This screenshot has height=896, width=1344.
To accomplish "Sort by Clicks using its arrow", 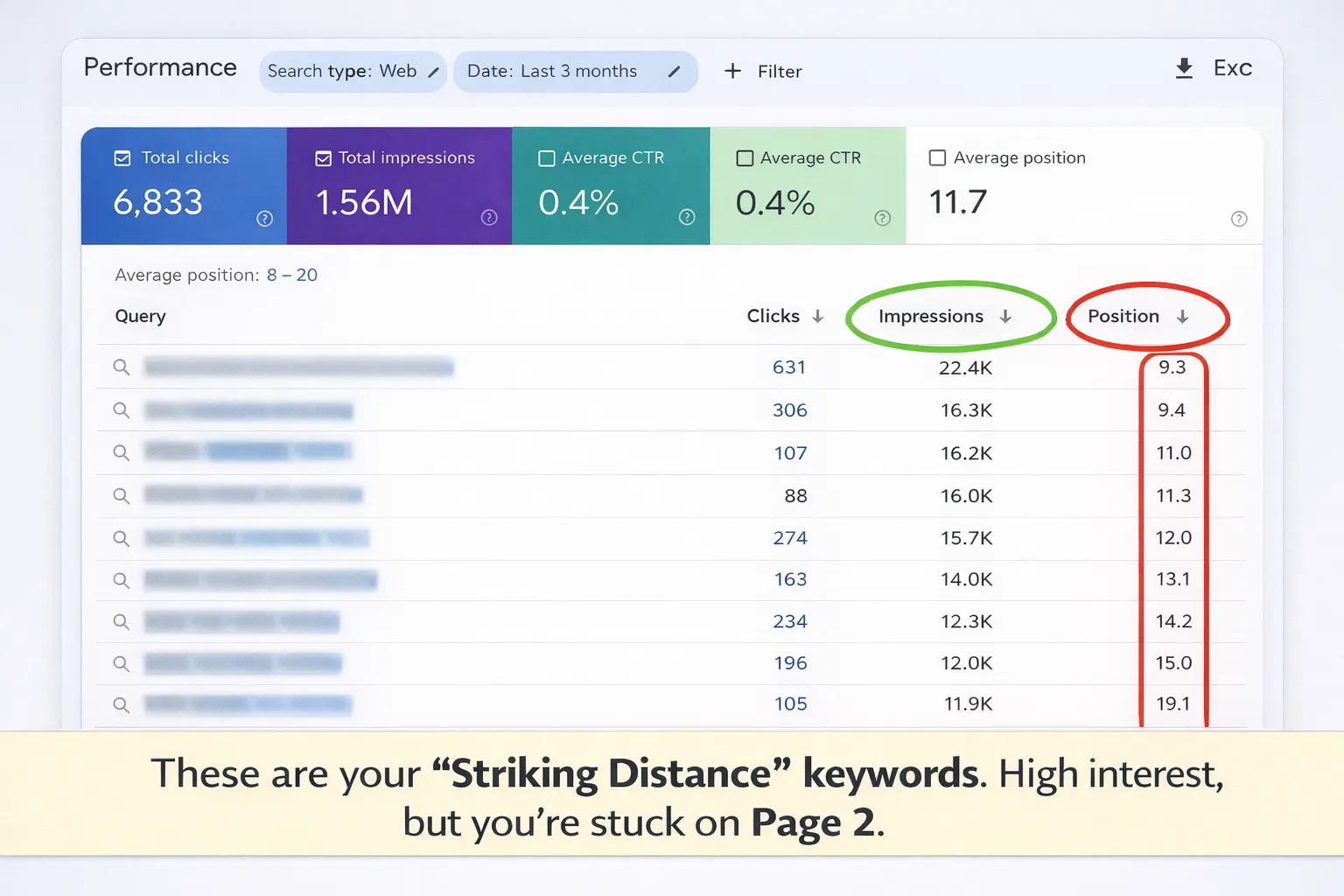I will click(818, 317).
